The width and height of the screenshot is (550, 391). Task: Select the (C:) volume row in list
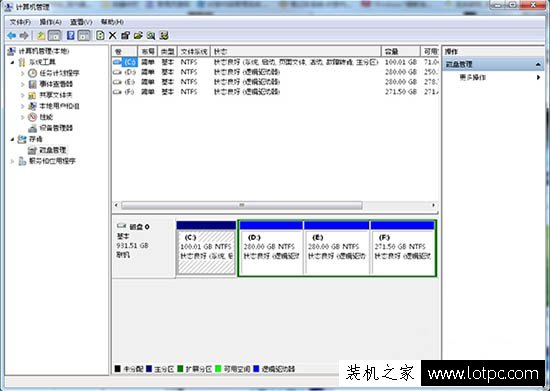(x=275, y=62)
